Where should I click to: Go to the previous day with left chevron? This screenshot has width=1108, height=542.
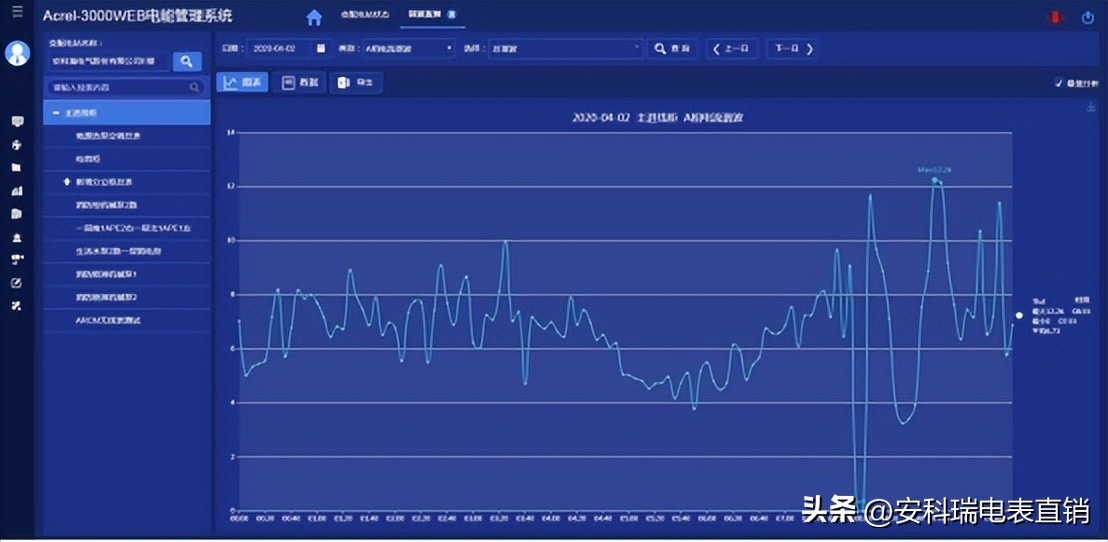tap(732, 49)
